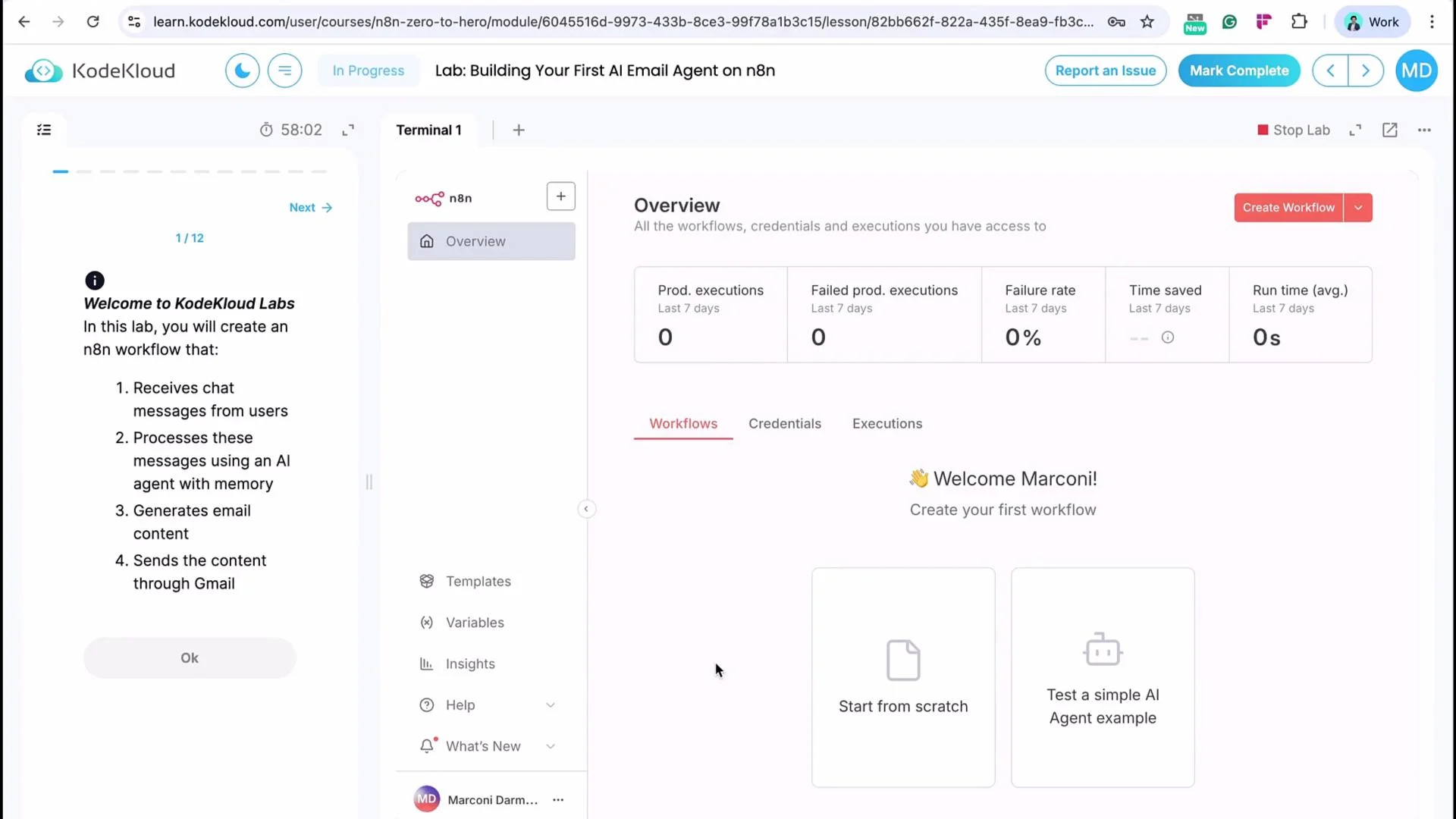
Task: Click the Grammarly extension icon
Action: point(1229,22)
